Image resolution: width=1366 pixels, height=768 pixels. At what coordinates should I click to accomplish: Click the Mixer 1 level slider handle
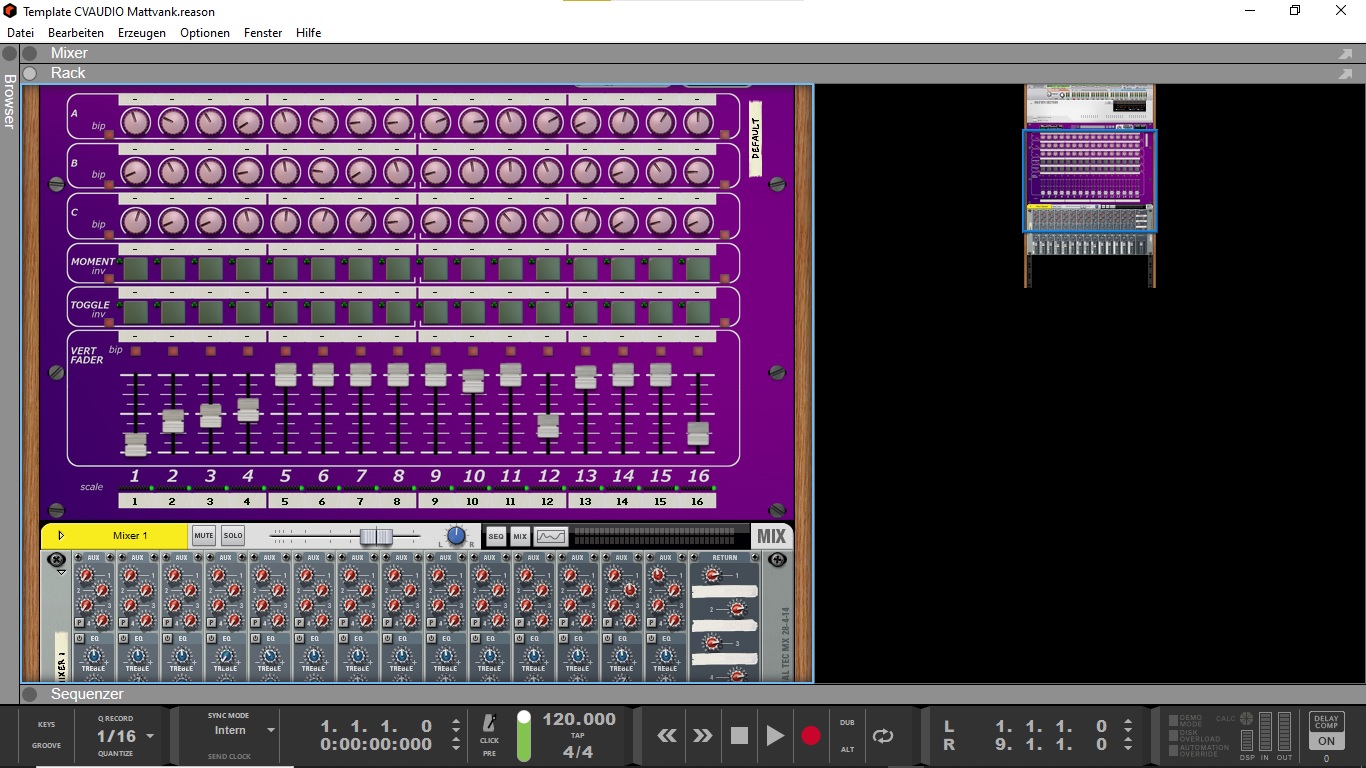pos(376,537)
